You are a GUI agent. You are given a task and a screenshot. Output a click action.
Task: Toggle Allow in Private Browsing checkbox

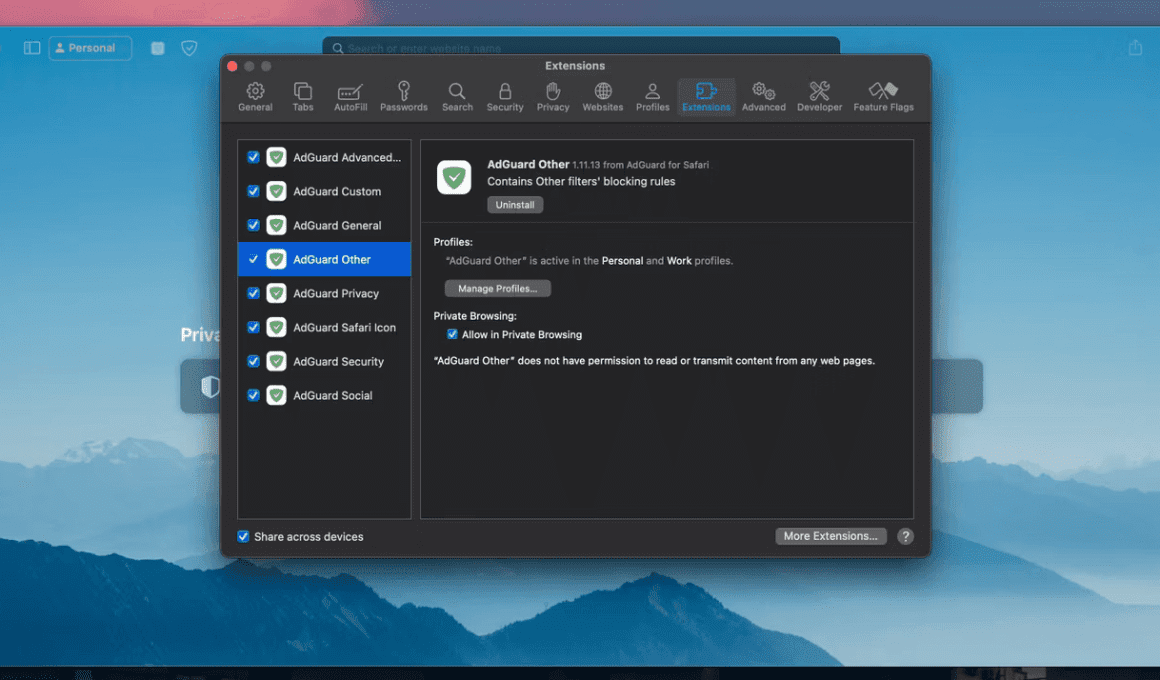pyautogui.click(x=452, y=334)
